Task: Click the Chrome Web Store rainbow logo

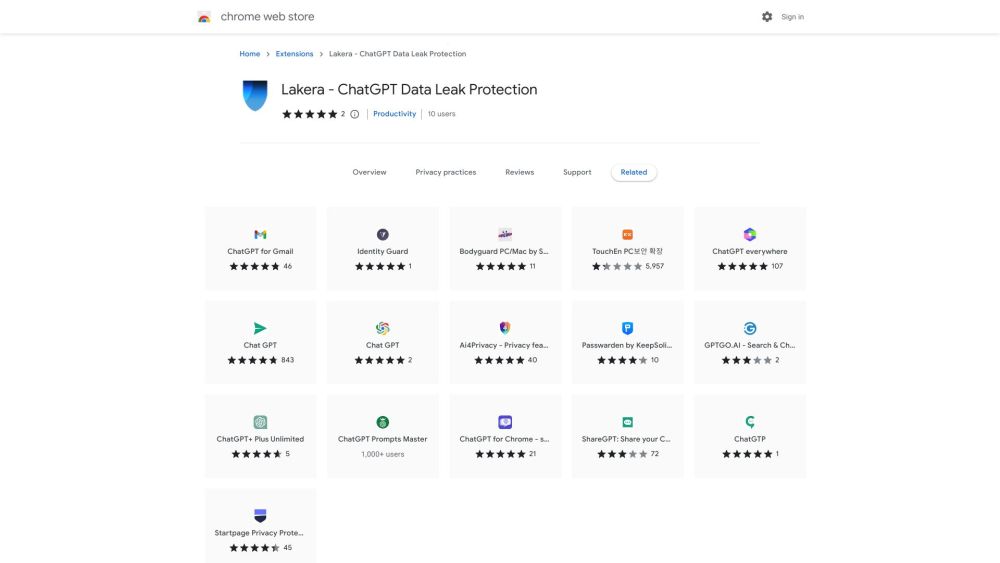Action: point(204,17)
